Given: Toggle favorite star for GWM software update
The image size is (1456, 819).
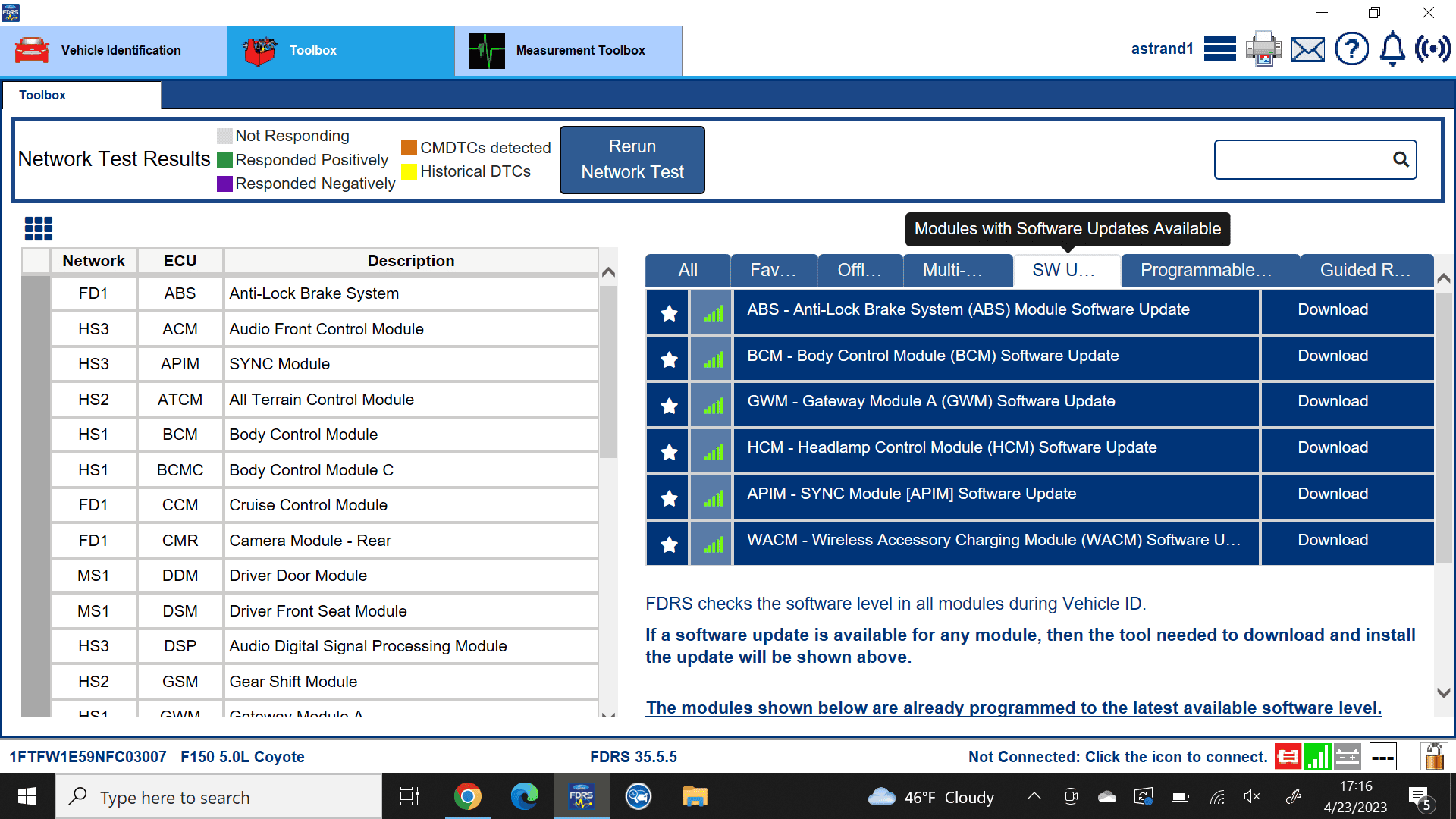Looking at the screenshot, I should [669, 406].
